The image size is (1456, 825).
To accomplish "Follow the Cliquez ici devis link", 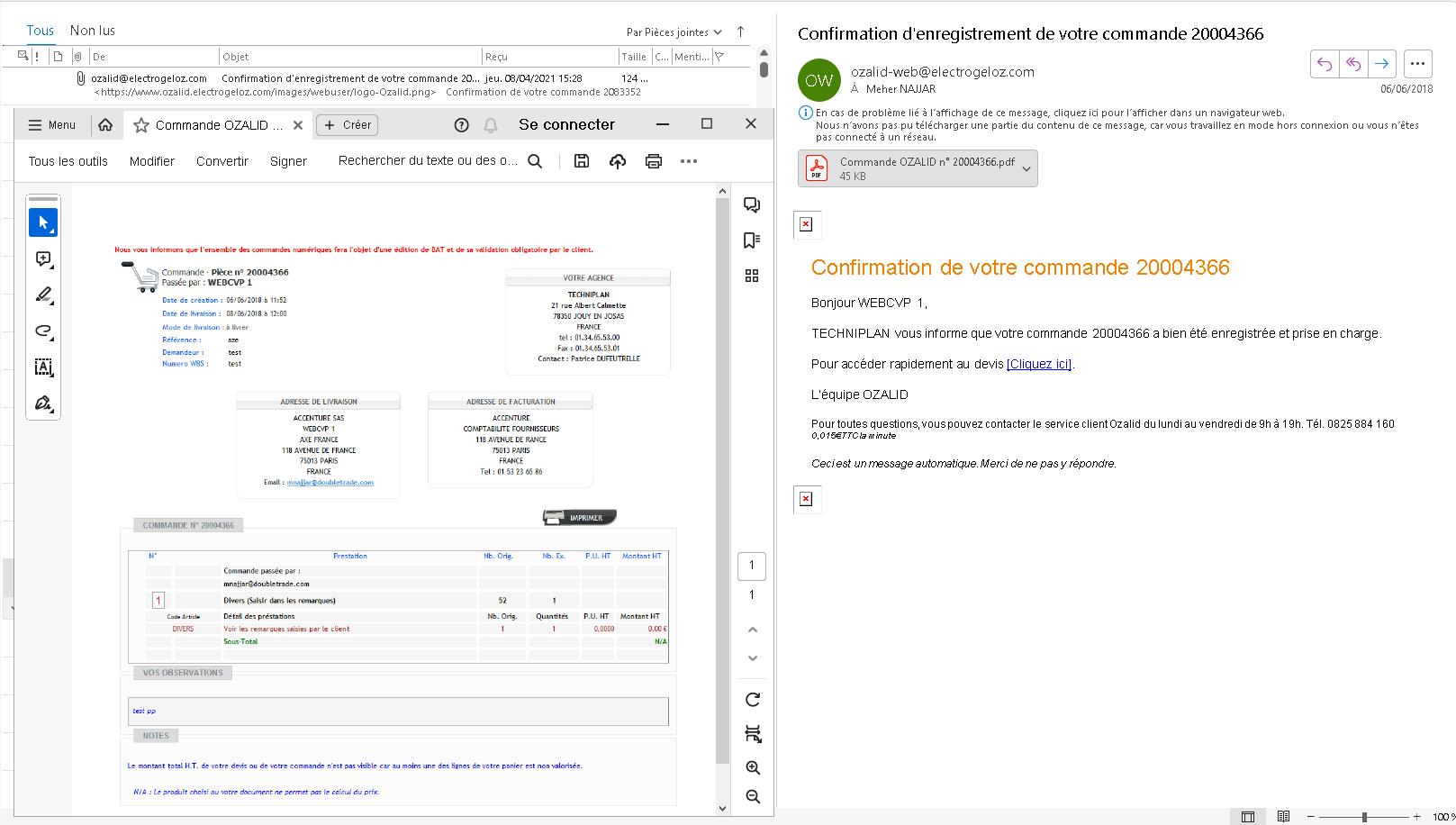I will coord(1037,364).
